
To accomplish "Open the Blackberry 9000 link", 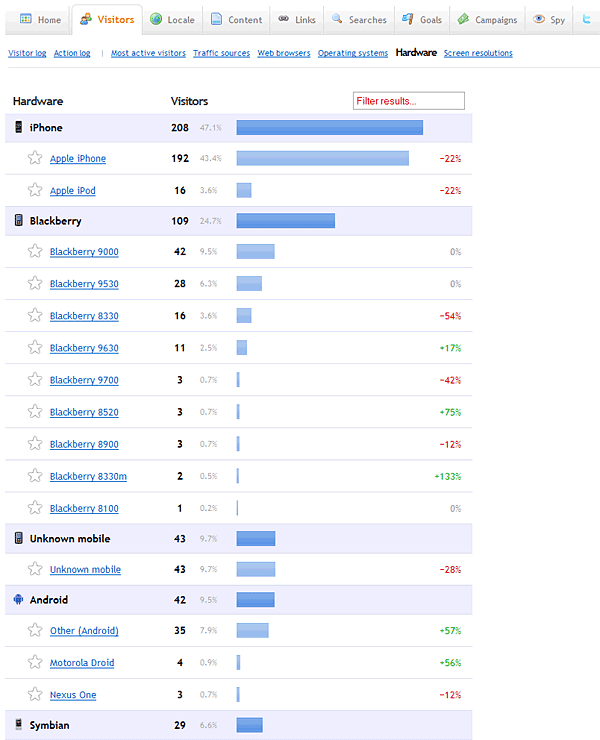I will coord(84,252).
